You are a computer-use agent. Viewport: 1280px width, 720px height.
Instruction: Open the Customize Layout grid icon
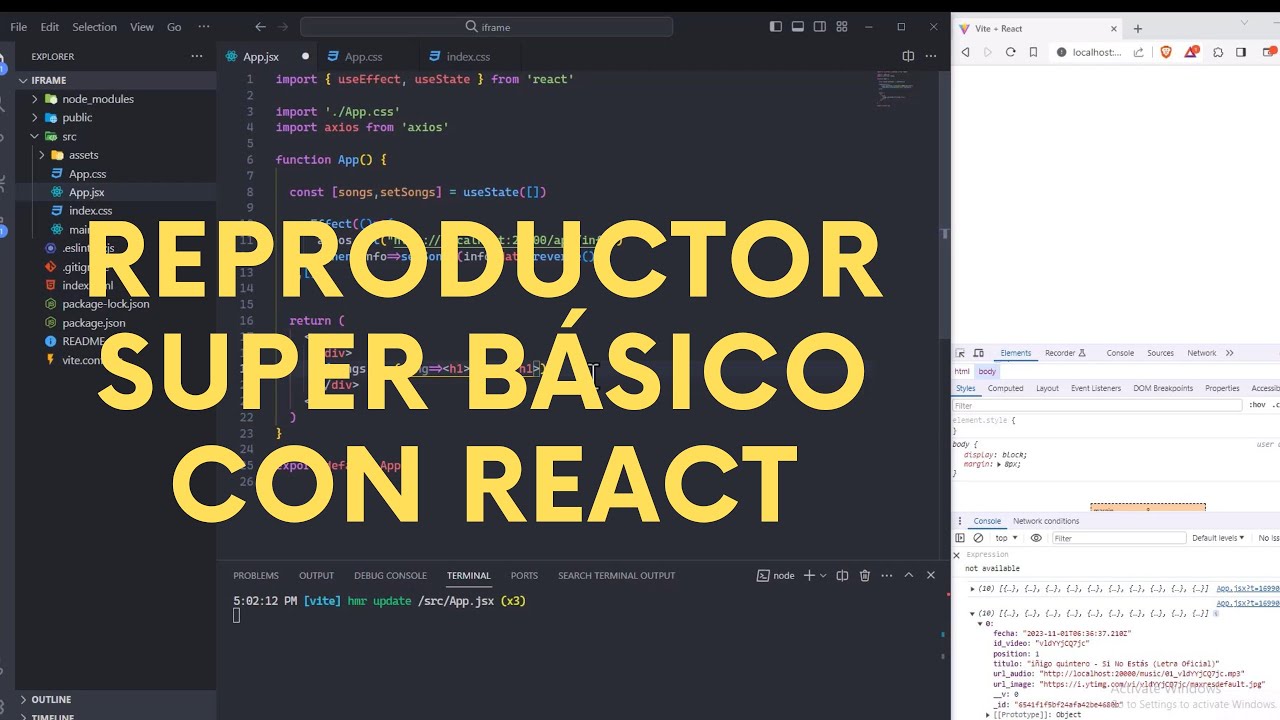point(842,27)
